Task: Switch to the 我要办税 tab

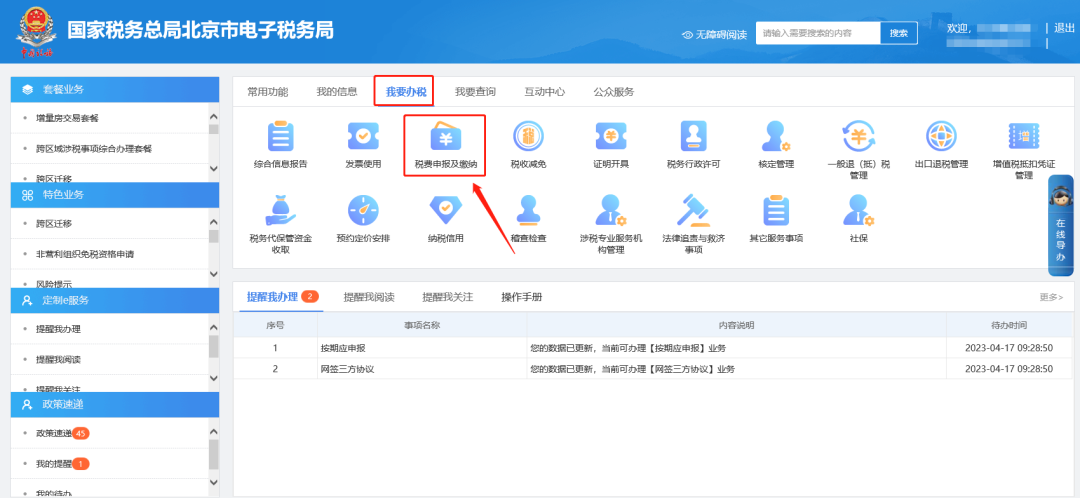Action: click(x=406, y=92)
